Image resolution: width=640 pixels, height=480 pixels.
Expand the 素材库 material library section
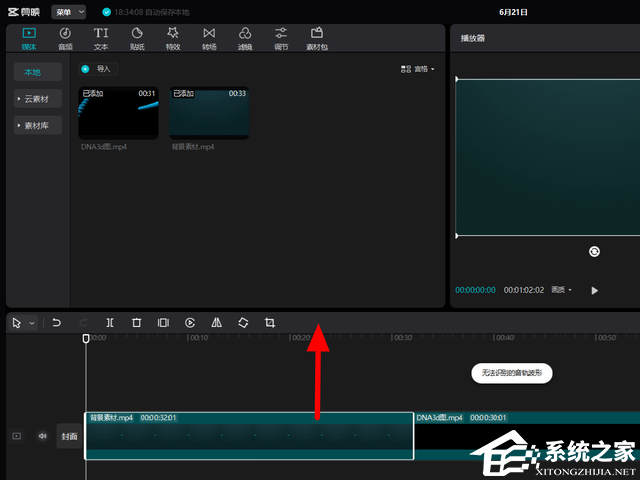pos(38,125)
